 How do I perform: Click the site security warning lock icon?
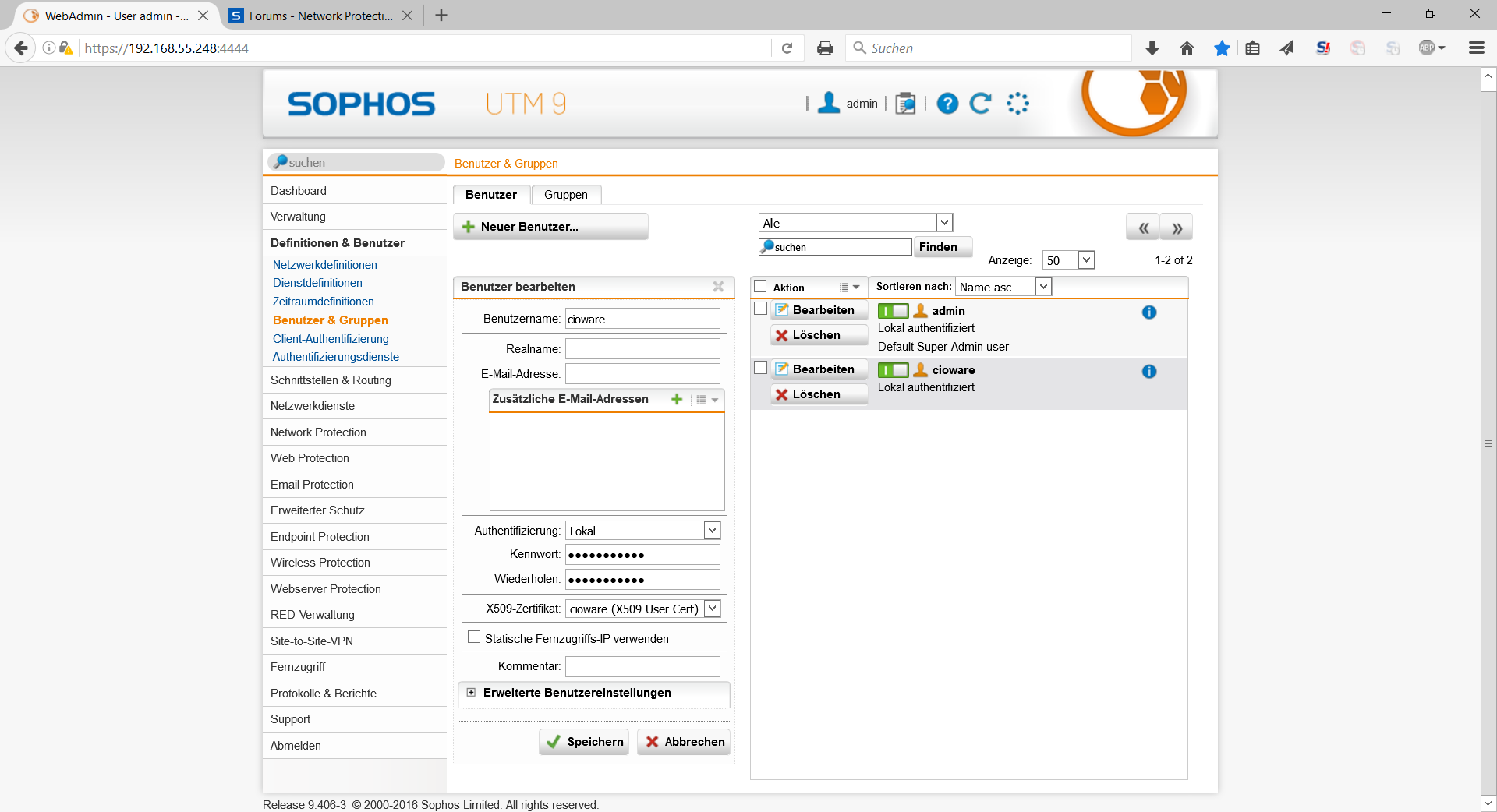coord(66,48)
